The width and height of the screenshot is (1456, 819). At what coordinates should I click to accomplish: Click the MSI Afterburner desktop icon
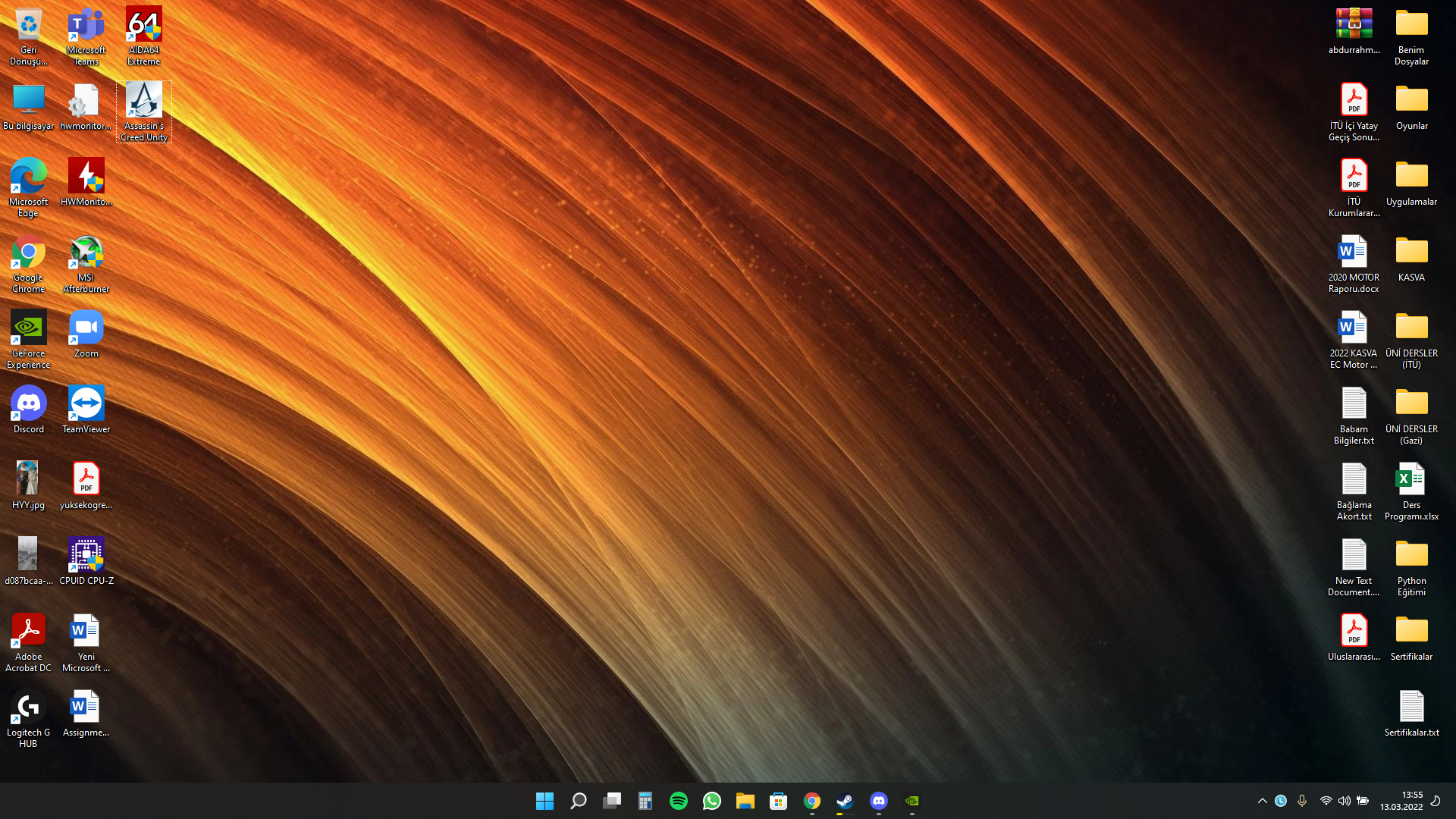(86, 253)
